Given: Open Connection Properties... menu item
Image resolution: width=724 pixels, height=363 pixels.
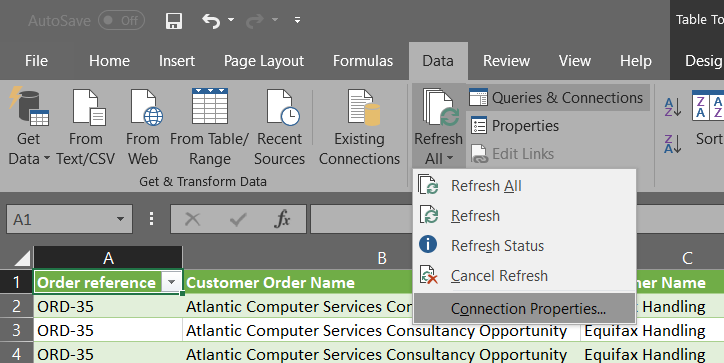Looking at the screenshot, I should click(x=525, y=308).
